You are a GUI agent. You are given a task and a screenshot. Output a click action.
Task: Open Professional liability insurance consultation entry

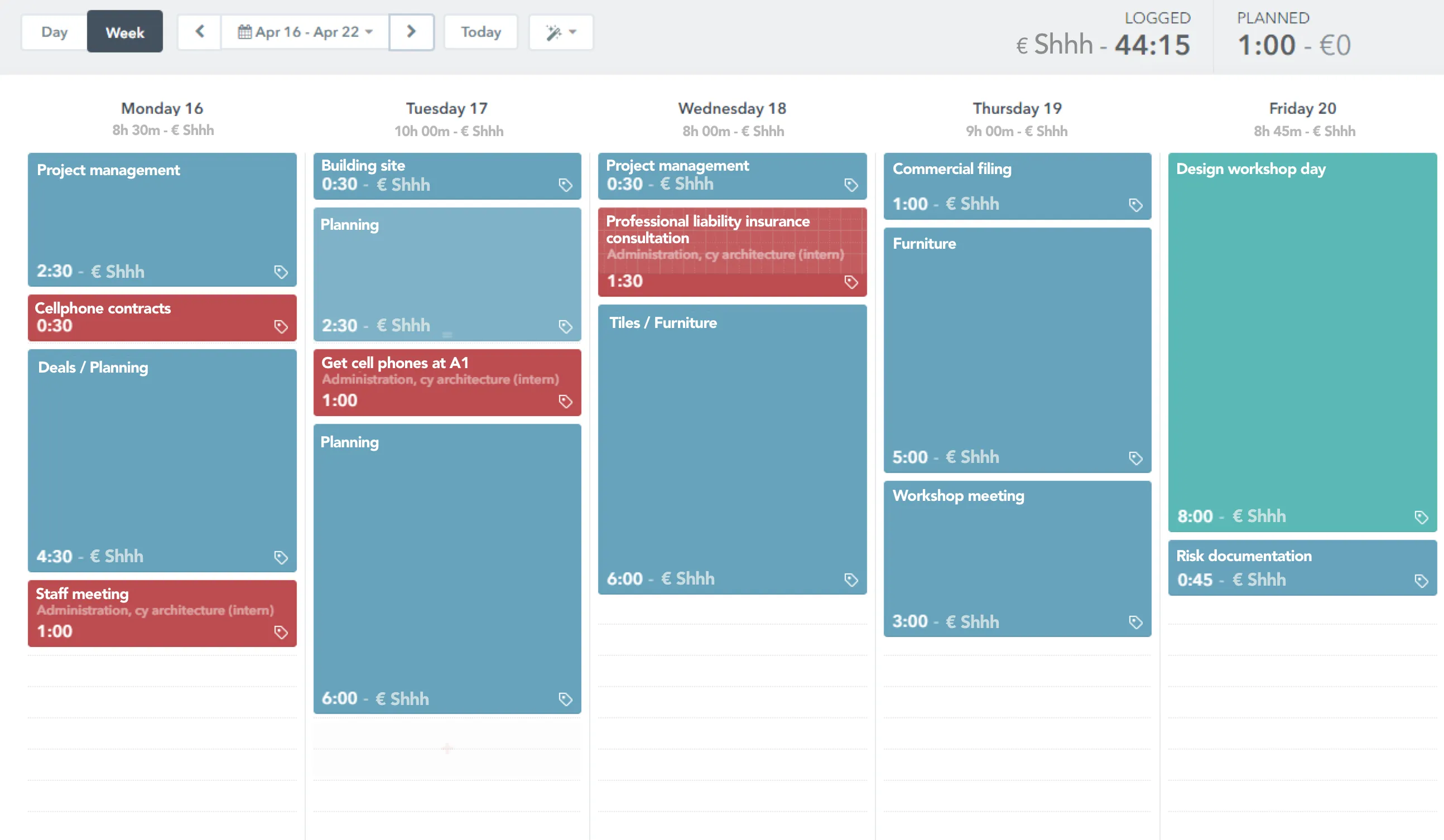731,251
